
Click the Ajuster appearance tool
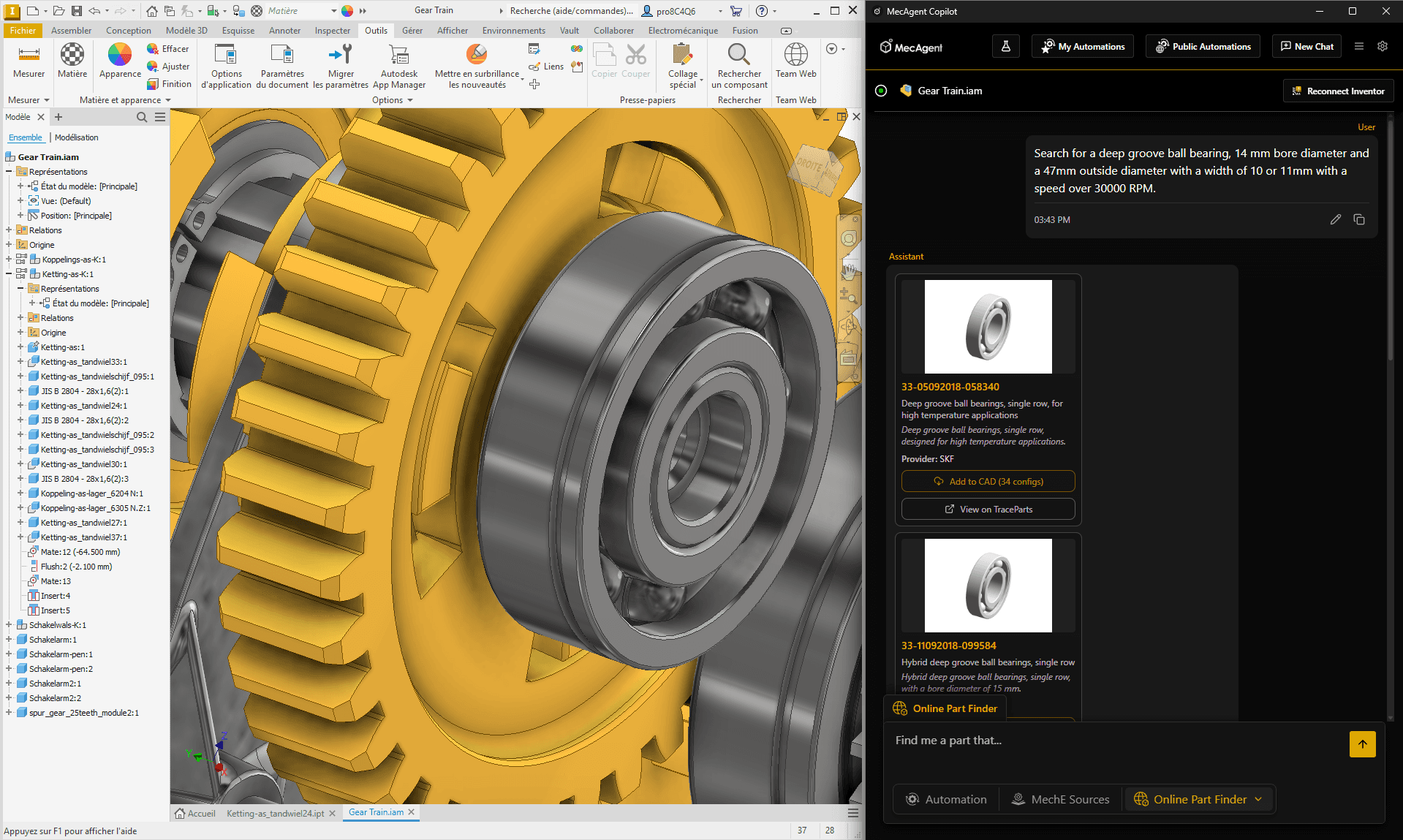[168, 66]
